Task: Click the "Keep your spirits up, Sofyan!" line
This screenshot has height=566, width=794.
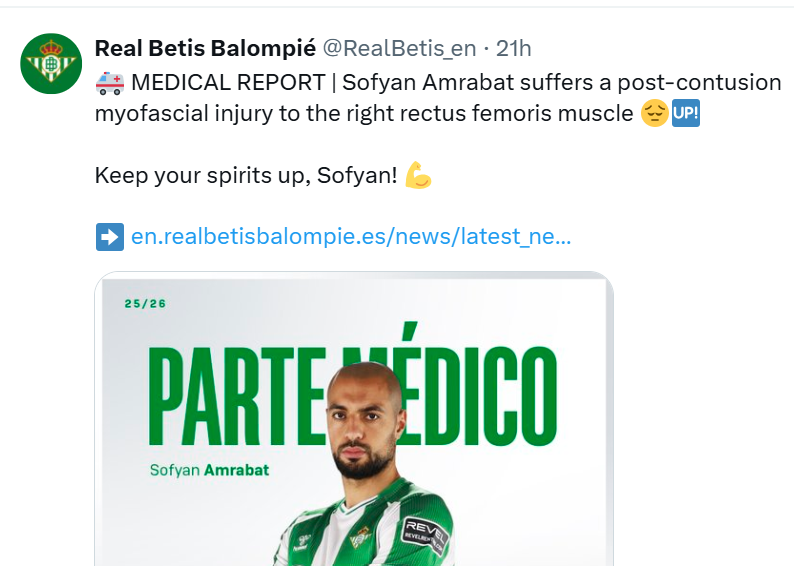Action: pyautogui.click(x=246, y=176)
